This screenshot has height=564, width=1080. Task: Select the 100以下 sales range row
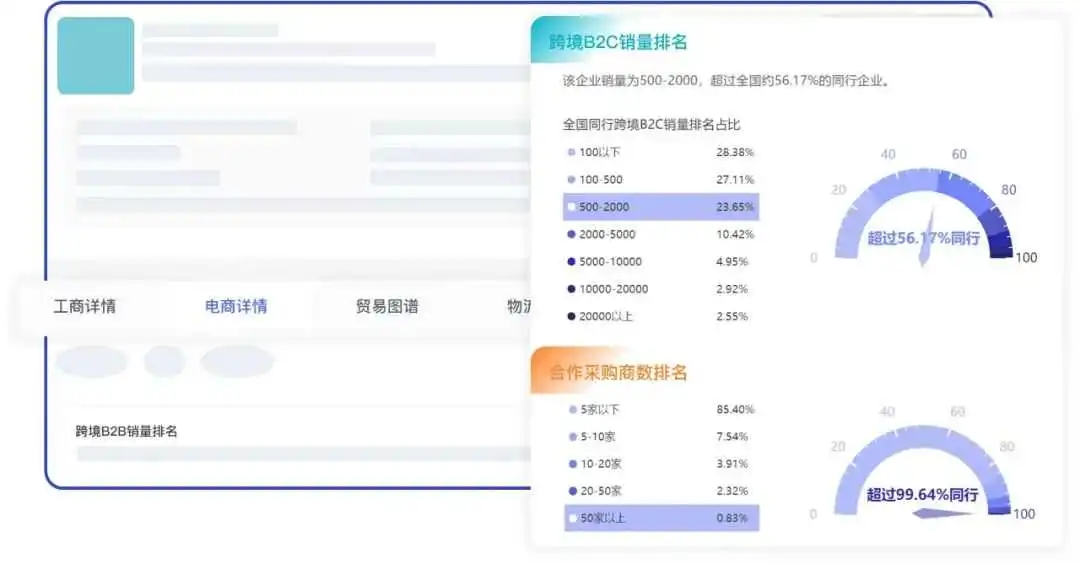661,152
